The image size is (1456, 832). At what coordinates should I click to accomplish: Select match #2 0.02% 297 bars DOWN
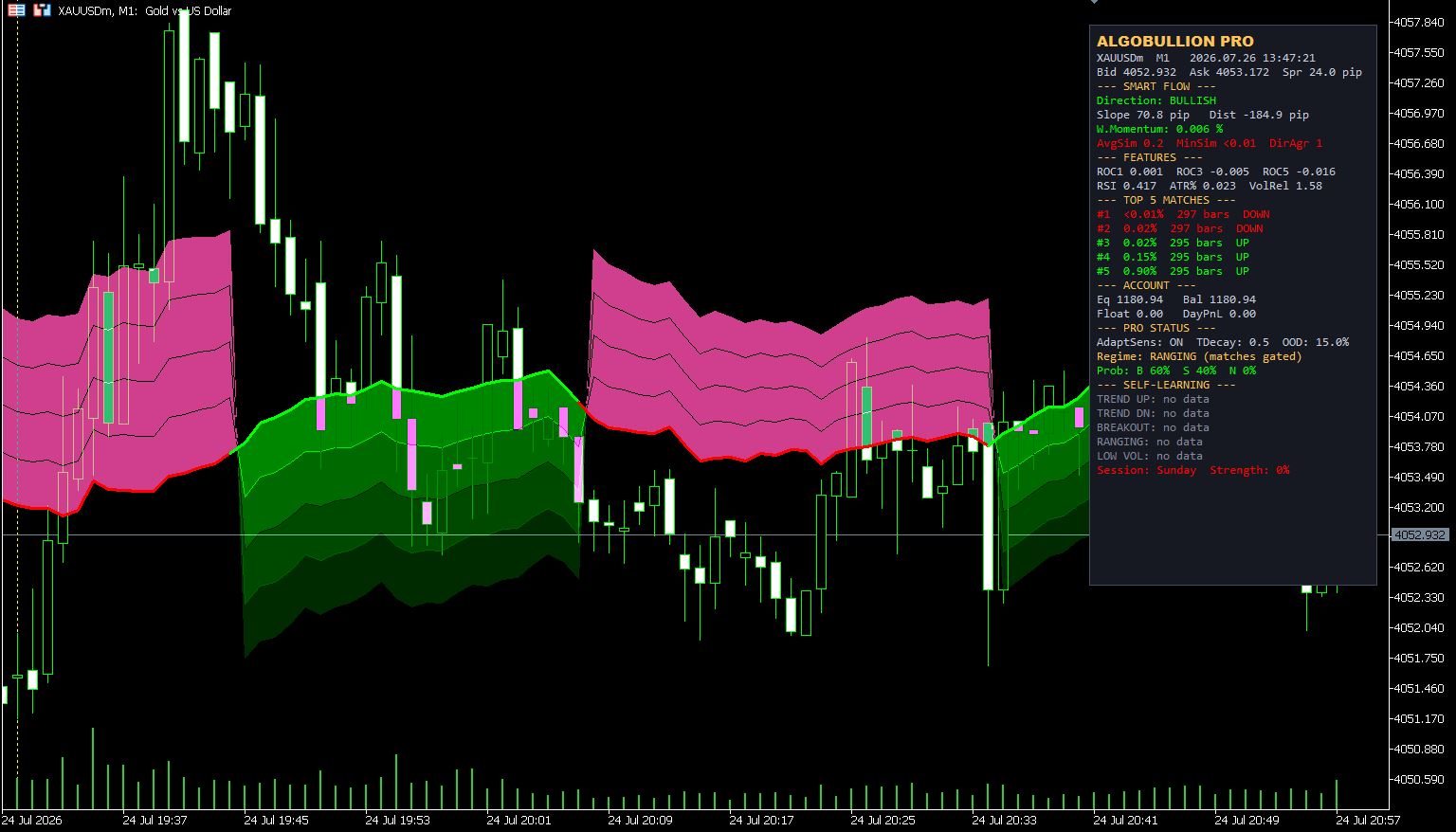pyautogui.click(x=1179, y=228)
